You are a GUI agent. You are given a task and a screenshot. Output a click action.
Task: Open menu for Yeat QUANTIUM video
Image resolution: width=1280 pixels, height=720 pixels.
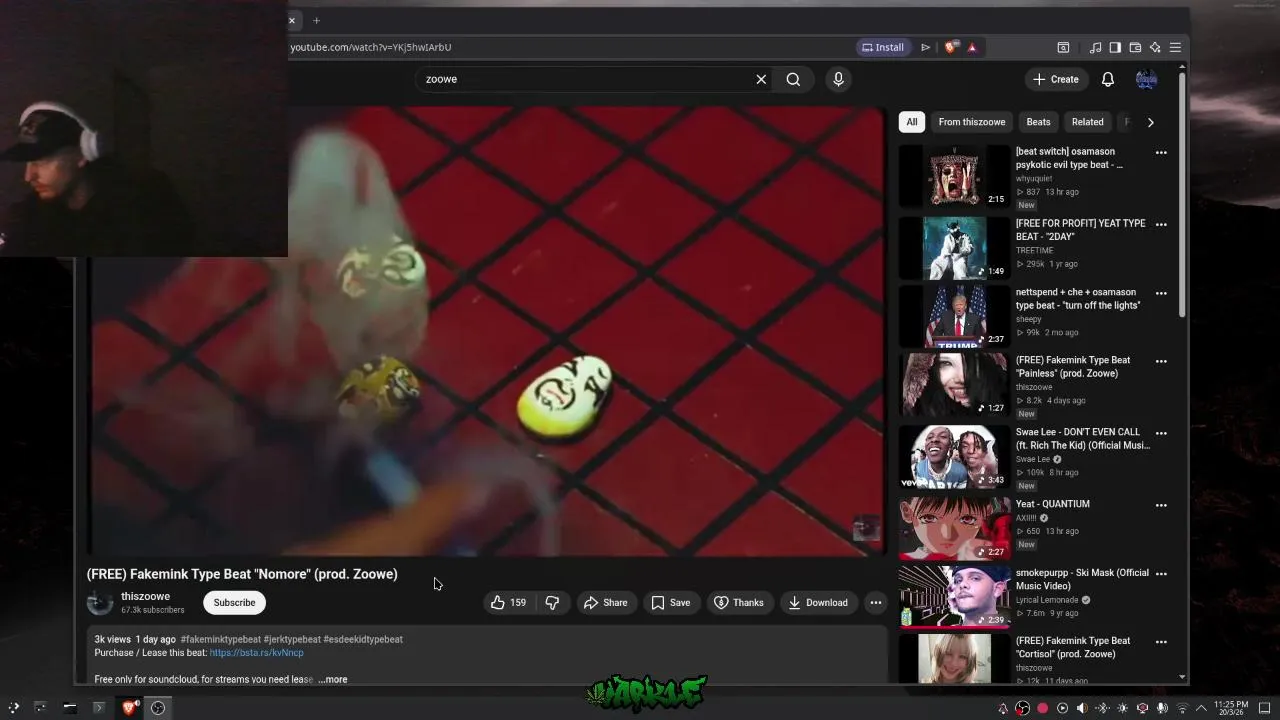[1161, 505]
